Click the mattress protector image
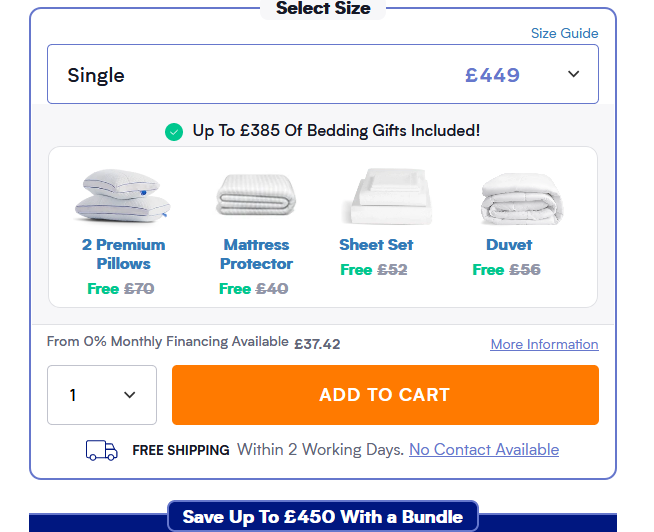This screenshot has height=532, width=654. pyautogui.click(x=256, y=195)
